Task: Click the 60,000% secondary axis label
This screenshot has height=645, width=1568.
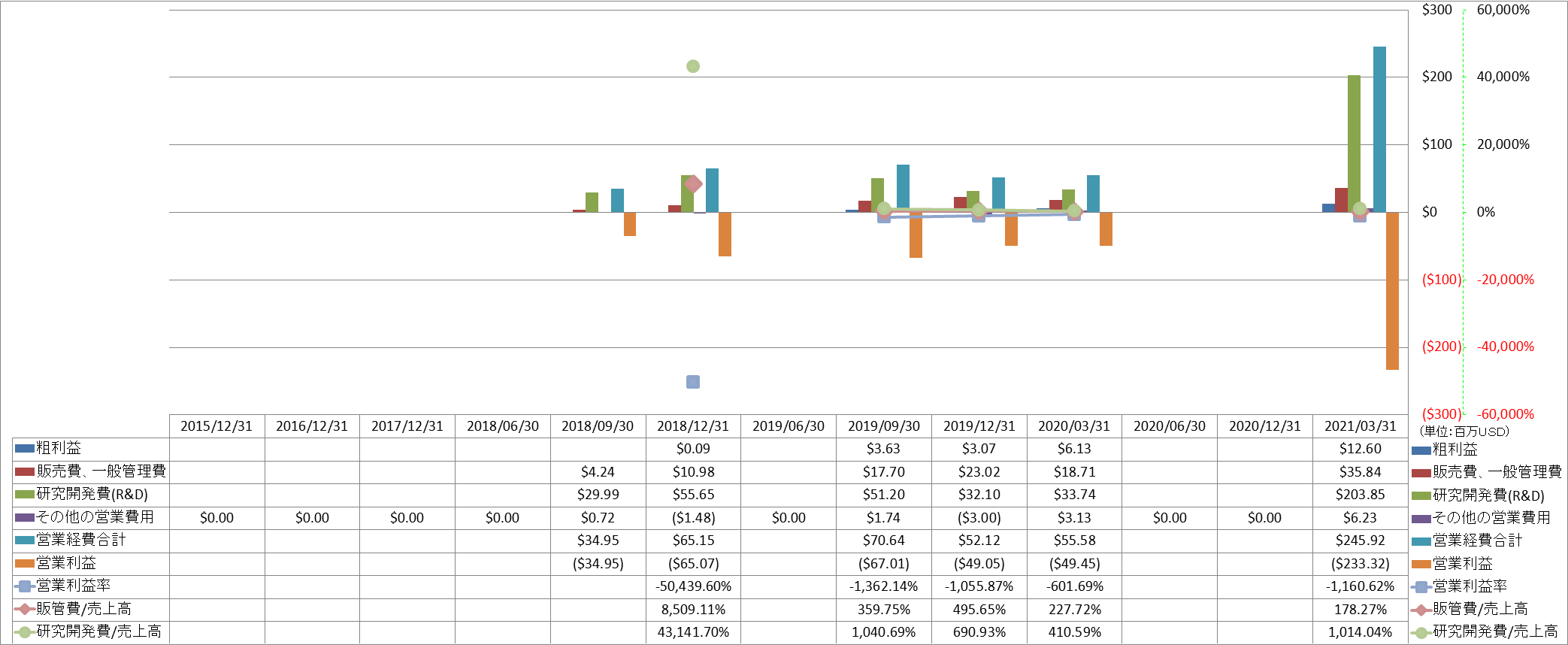Action: pyautogui.click(x=1503, y=10)
